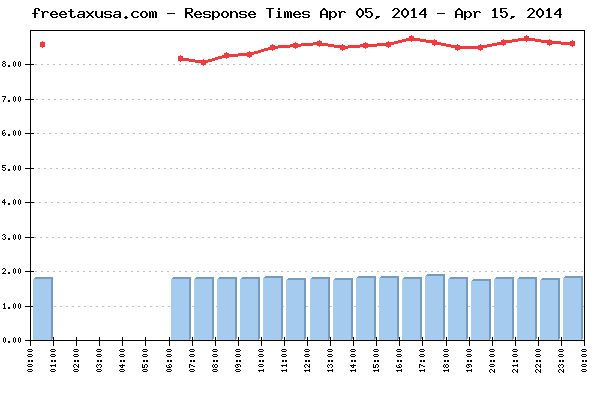This screenshot has width=595, height=400.
Task: Select the blue bar between 14:00 and 15:00
Action: [366, 308]
